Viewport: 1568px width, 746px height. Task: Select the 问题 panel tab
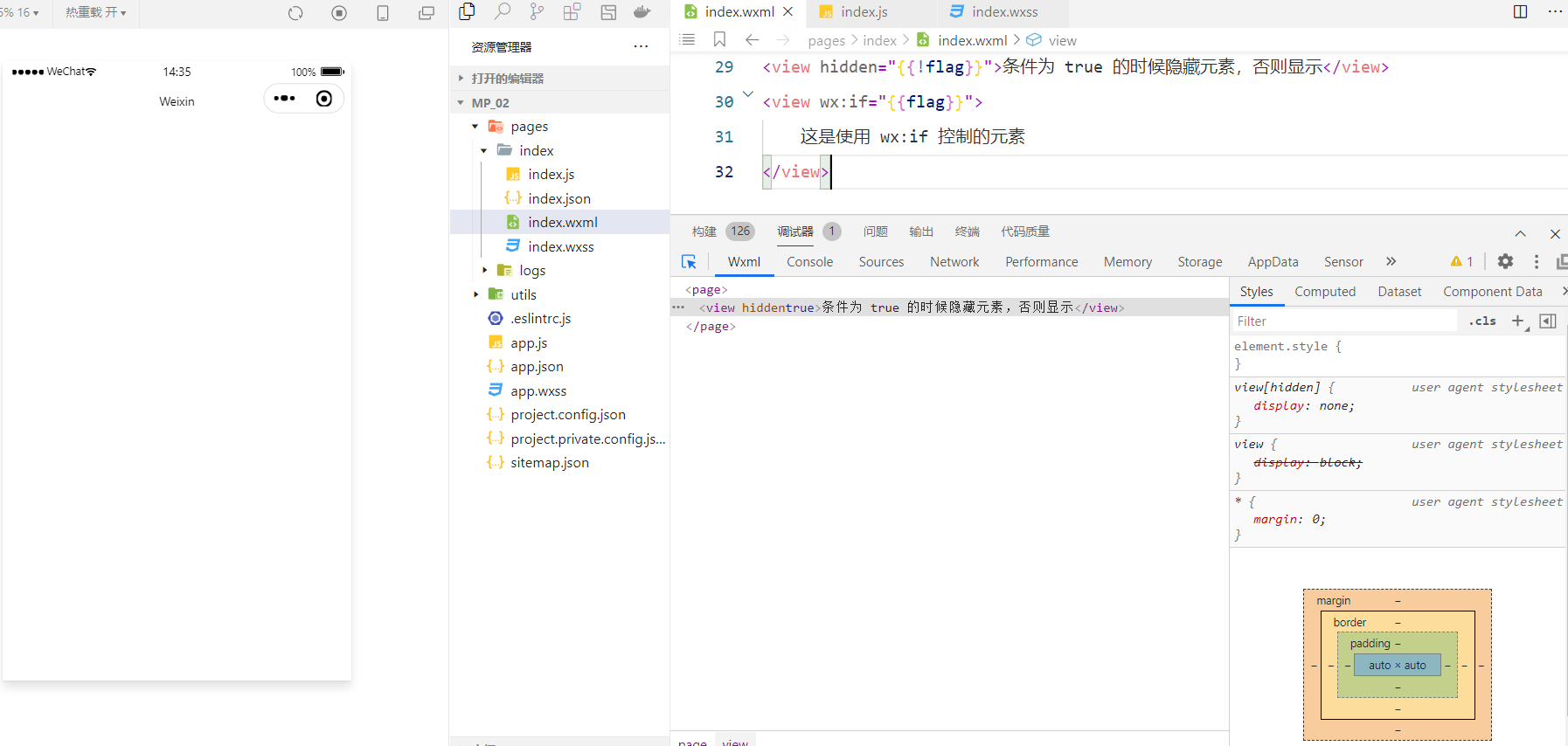875,231
